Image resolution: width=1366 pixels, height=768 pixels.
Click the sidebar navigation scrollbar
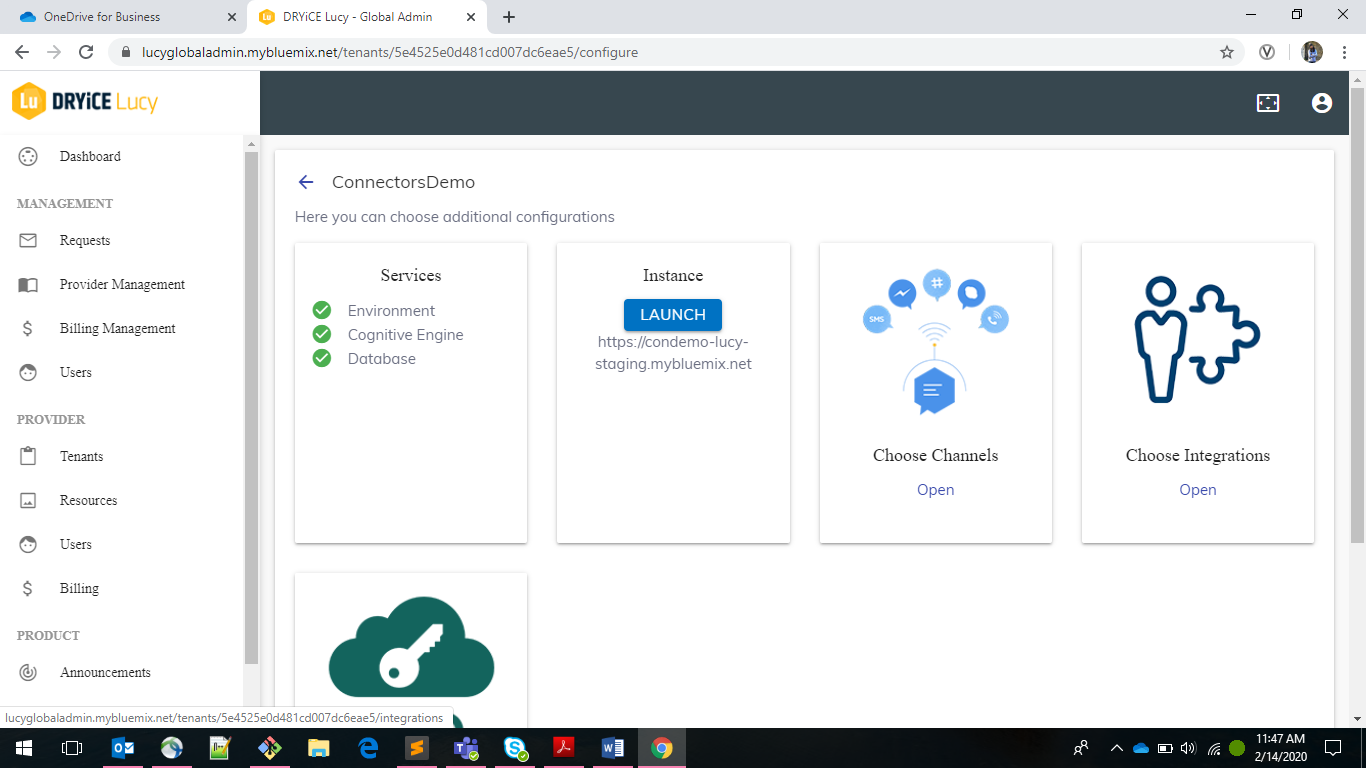pyautogui.click(x=251, y=407)
